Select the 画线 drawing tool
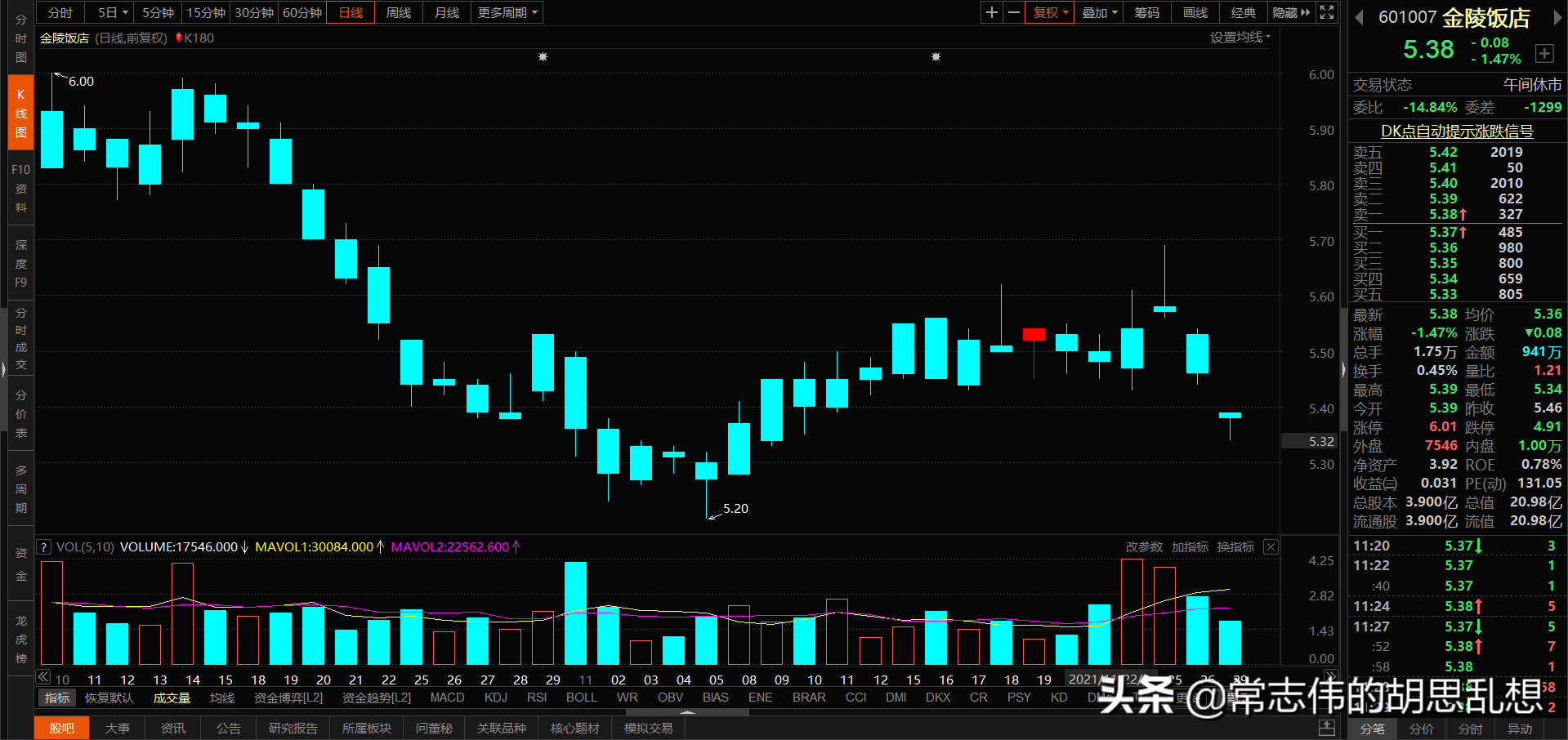Image resolution: width=1568 pixels, height=740 pixels. 1194,12
